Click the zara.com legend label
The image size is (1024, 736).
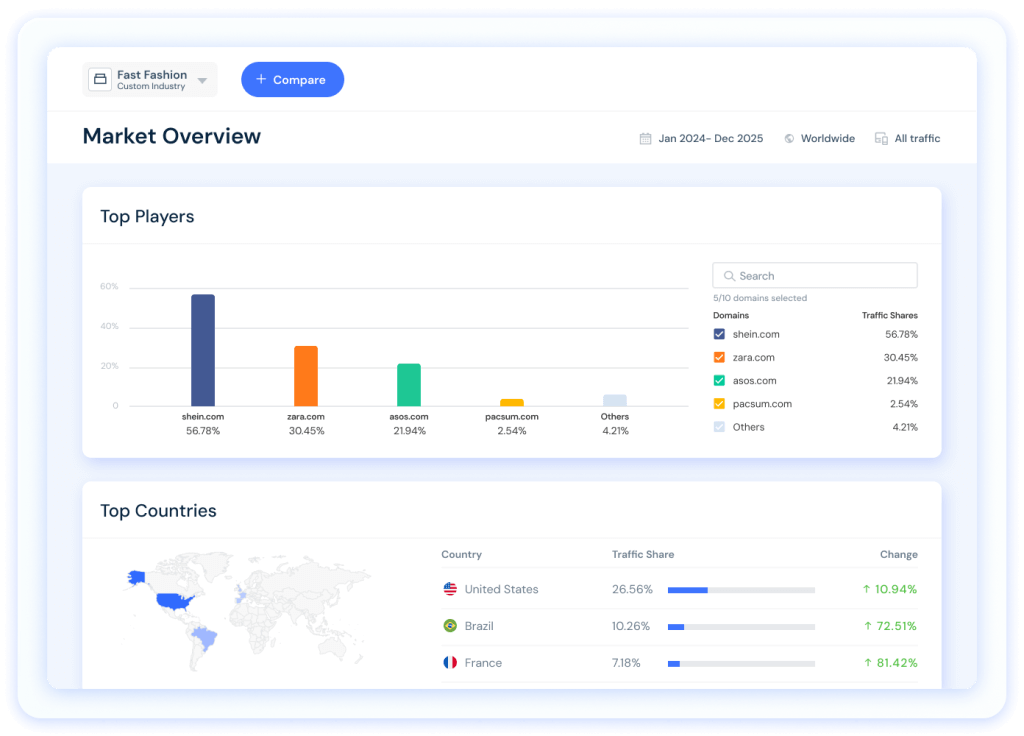tap(754, 357)
